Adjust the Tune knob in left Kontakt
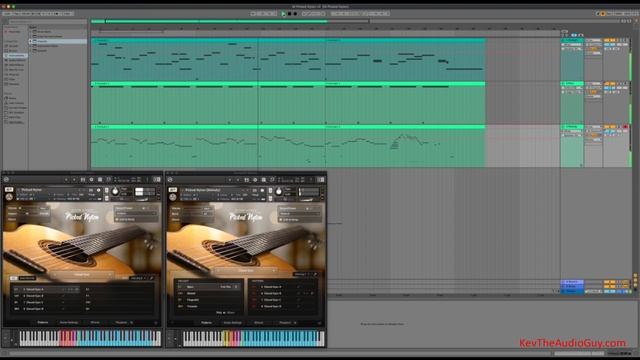 115,191
